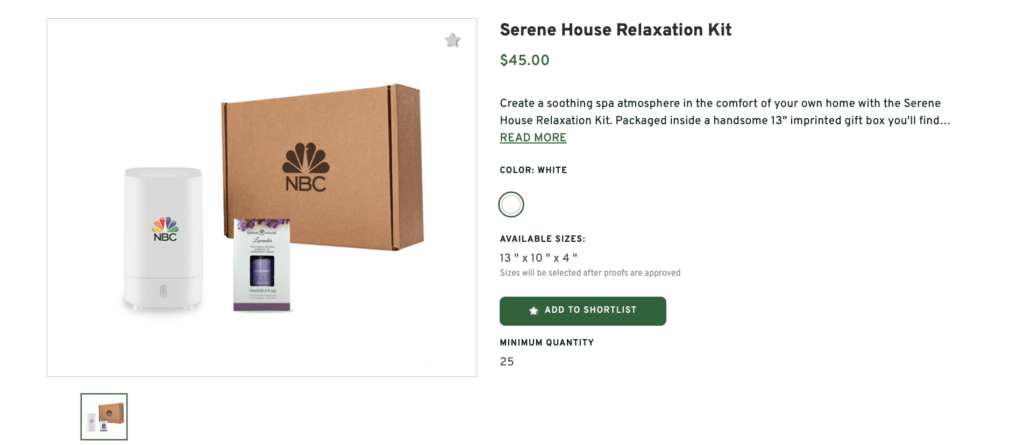Screen dimensions: 1024x445
Task: Click the Serene House Relaxation Kit title
Action: tap(615, 30)
